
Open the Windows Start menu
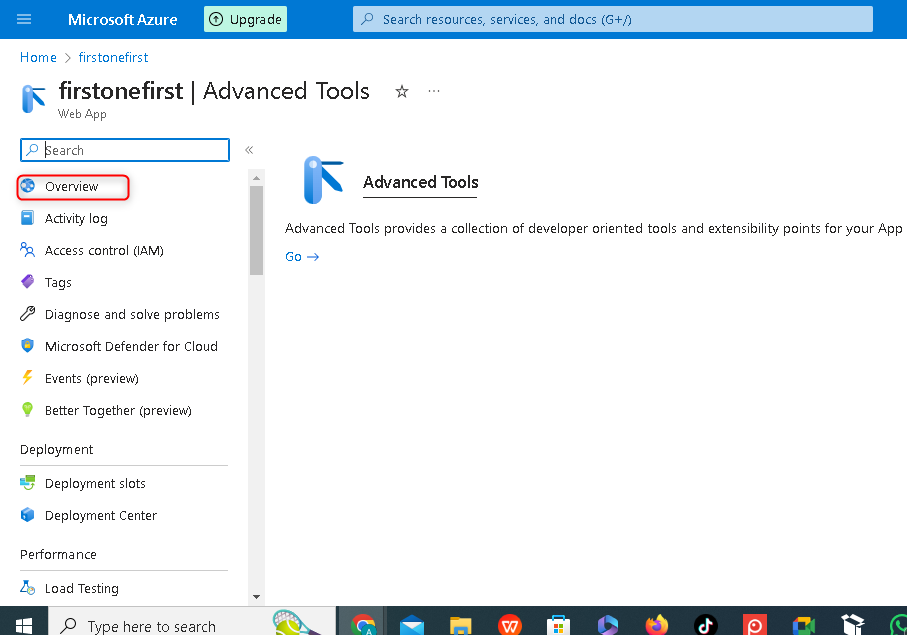click(x=24, y=625)
